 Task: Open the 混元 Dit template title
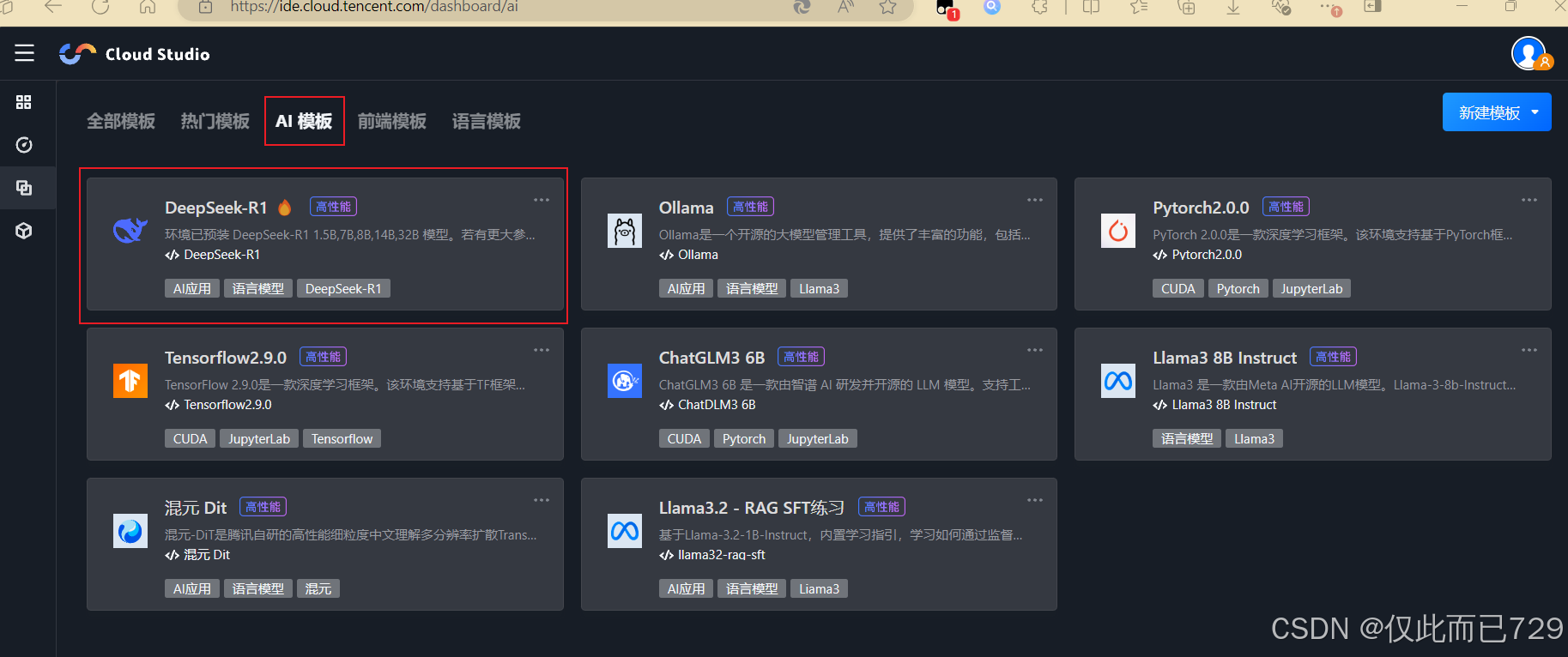click(x=196, y=508)
